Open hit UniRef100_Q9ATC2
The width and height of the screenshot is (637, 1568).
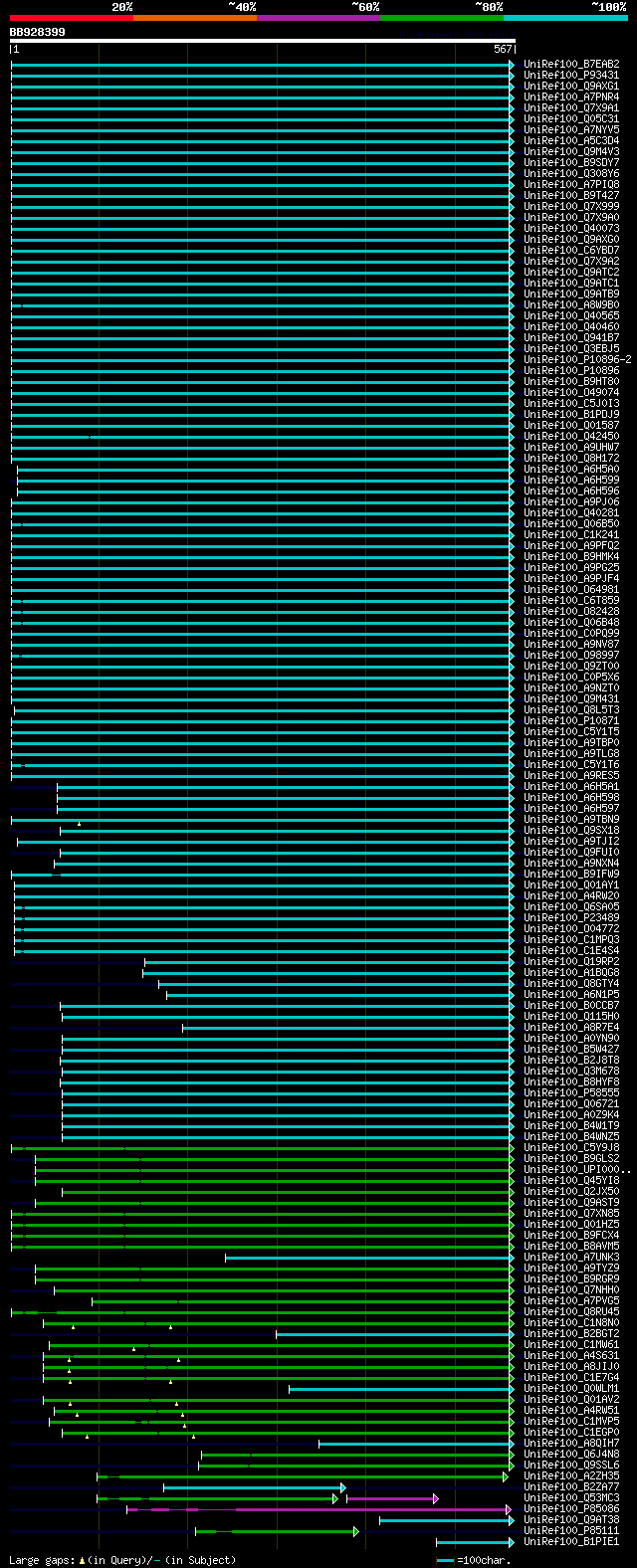[571, 273]
